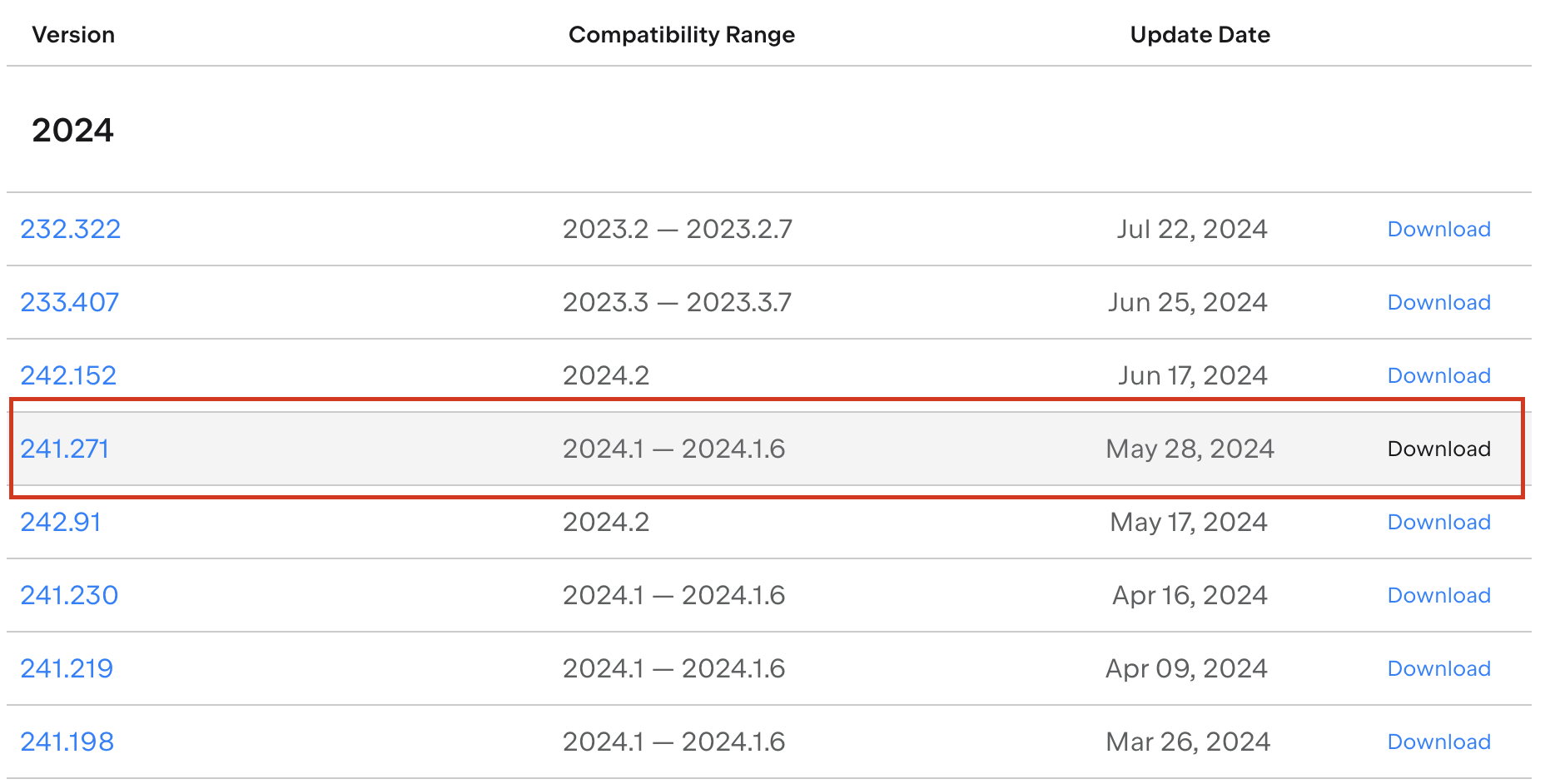Download the Apr 09, 2024 release
This screenshot has width=1550, height=784.
[x=1438, y=668]
